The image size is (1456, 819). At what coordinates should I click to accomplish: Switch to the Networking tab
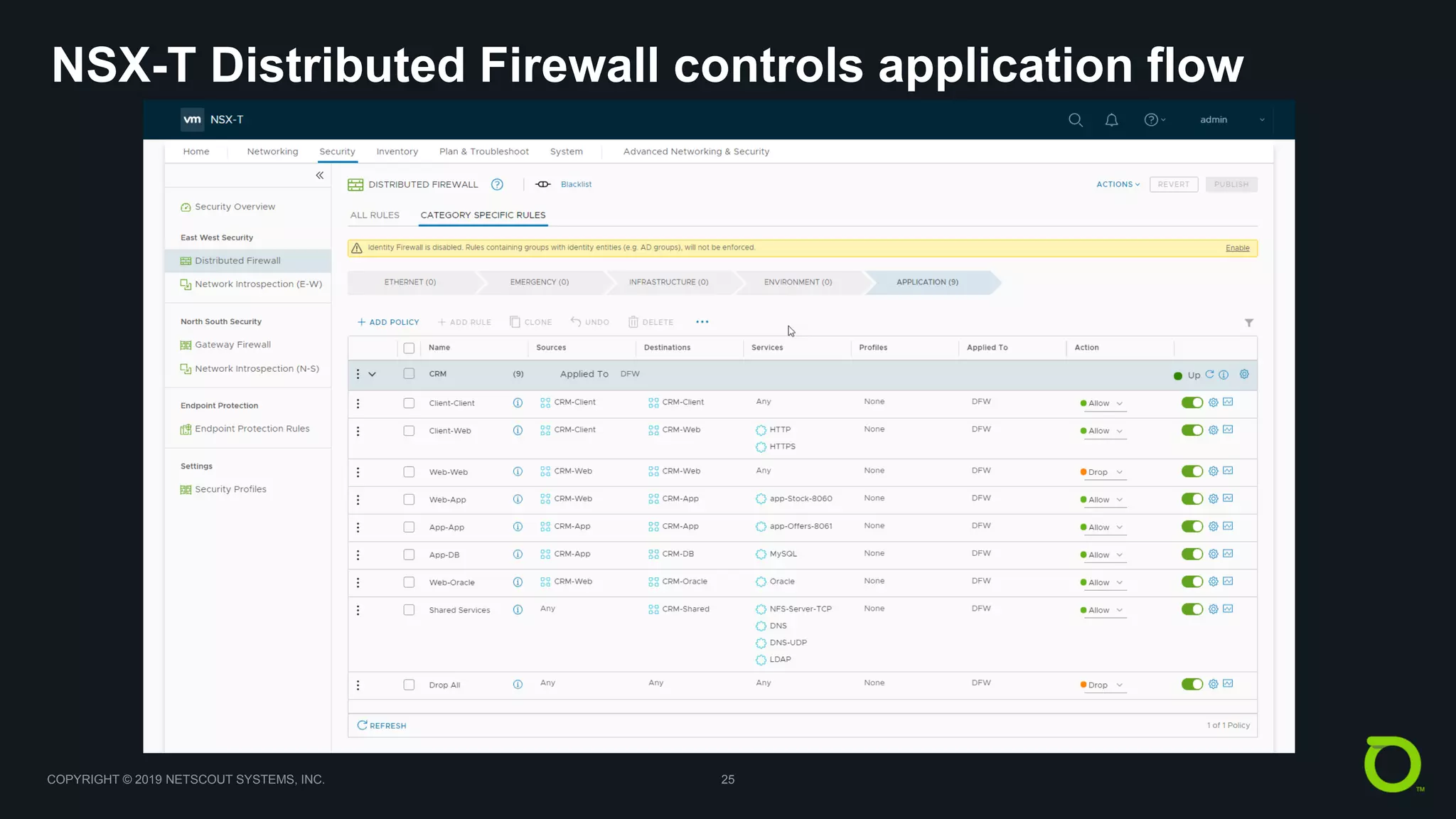tap(272, 152)
